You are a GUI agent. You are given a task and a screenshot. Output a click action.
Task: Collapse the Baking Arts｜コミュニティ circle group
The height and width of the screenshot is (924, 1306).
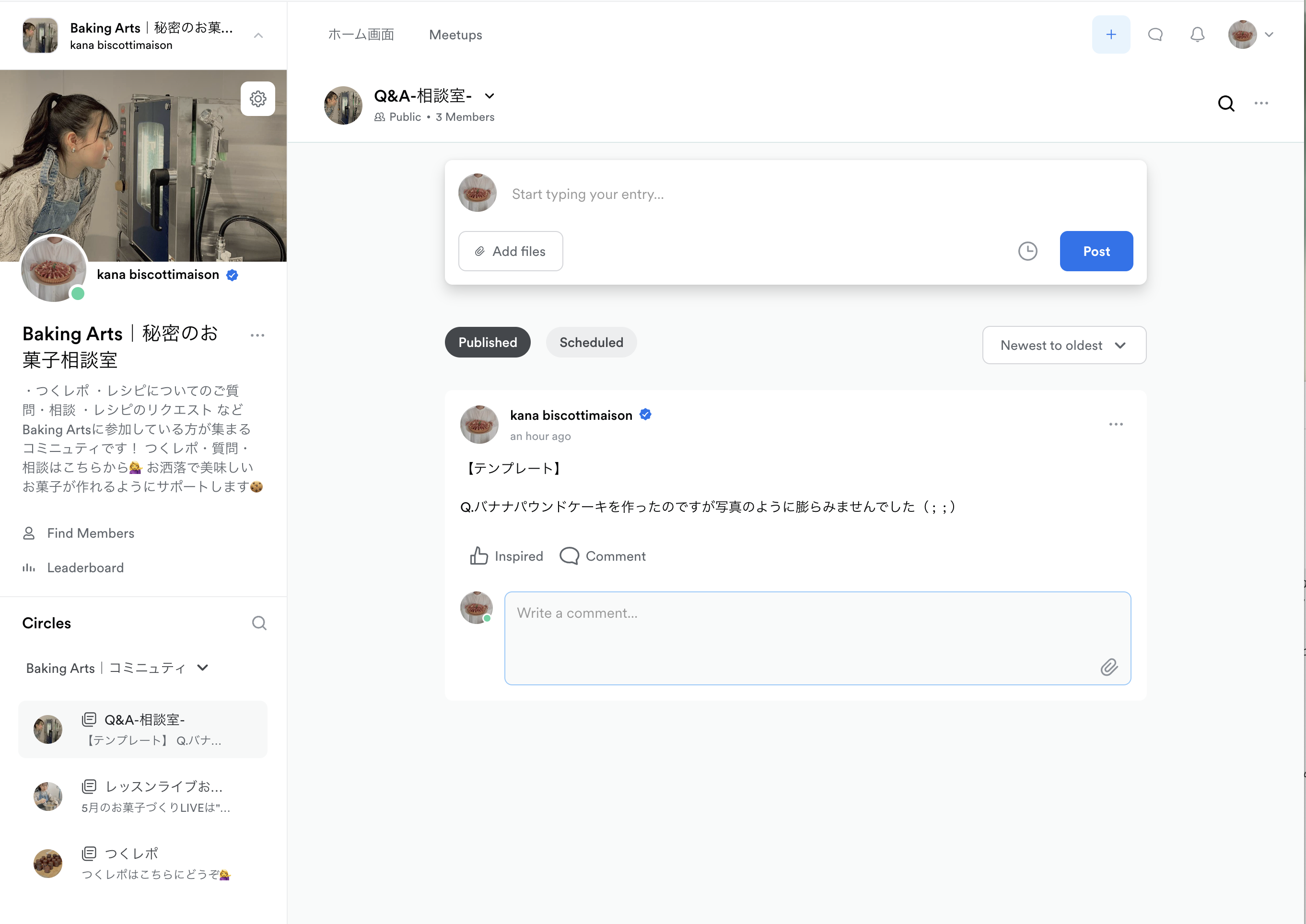(203, 668)
